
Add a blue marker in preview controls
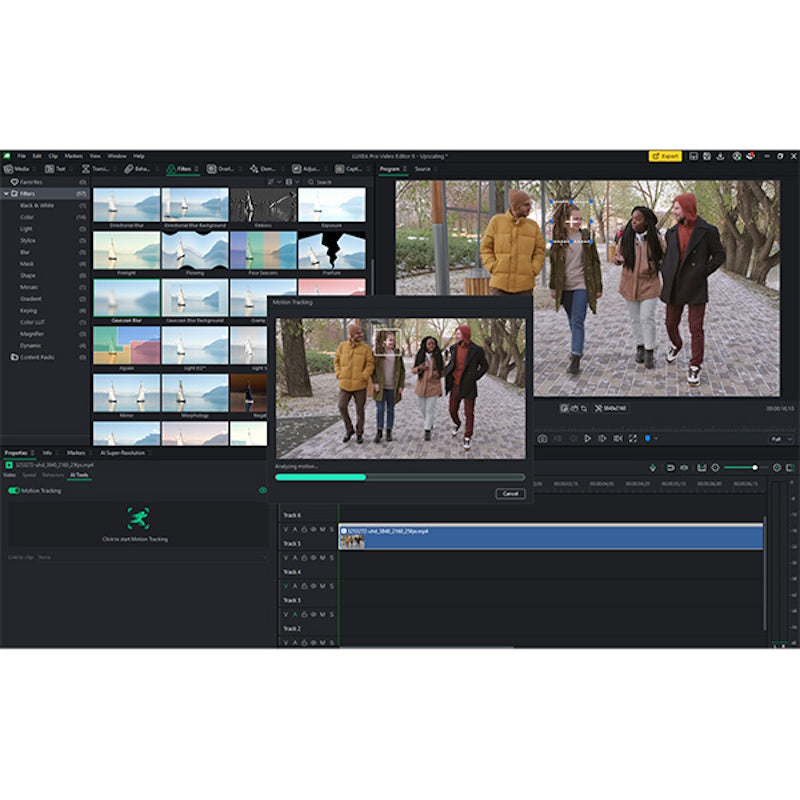pyautogui.click(x=647, y=439)
